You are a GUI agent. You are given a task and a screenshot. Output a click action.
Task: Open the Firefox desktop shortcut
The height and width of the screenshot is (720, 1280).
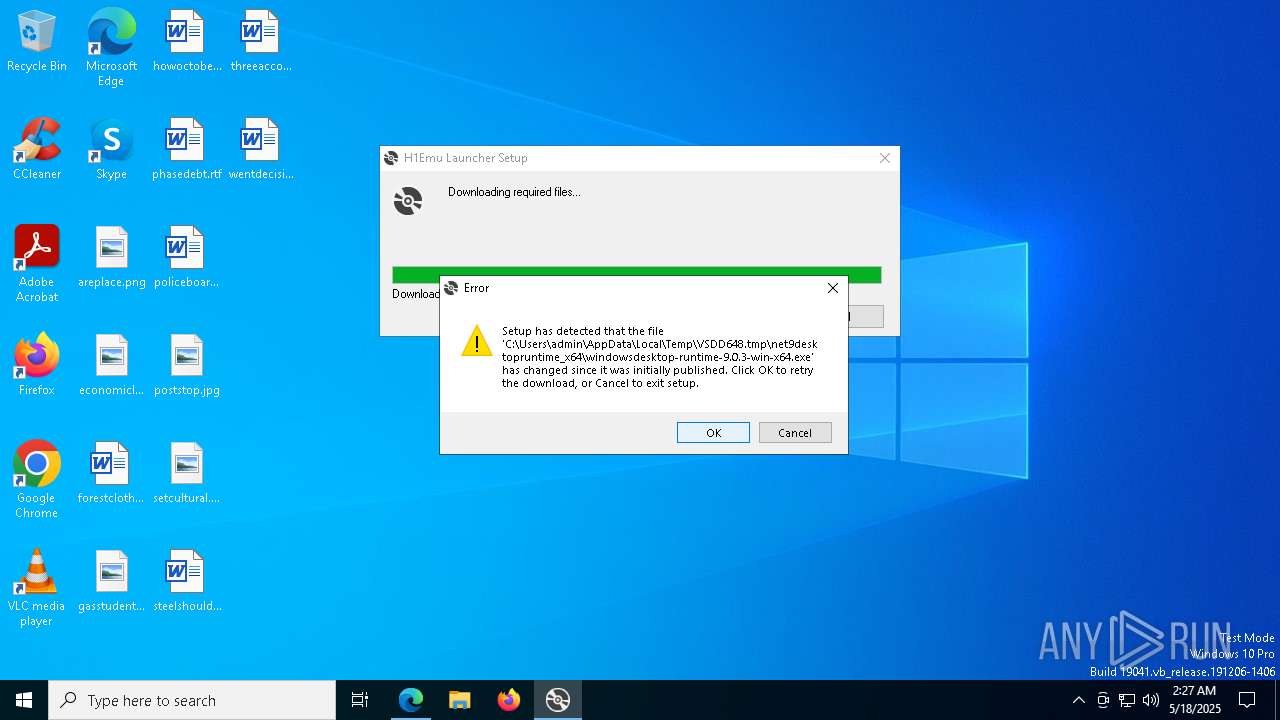tap(37, 366)
